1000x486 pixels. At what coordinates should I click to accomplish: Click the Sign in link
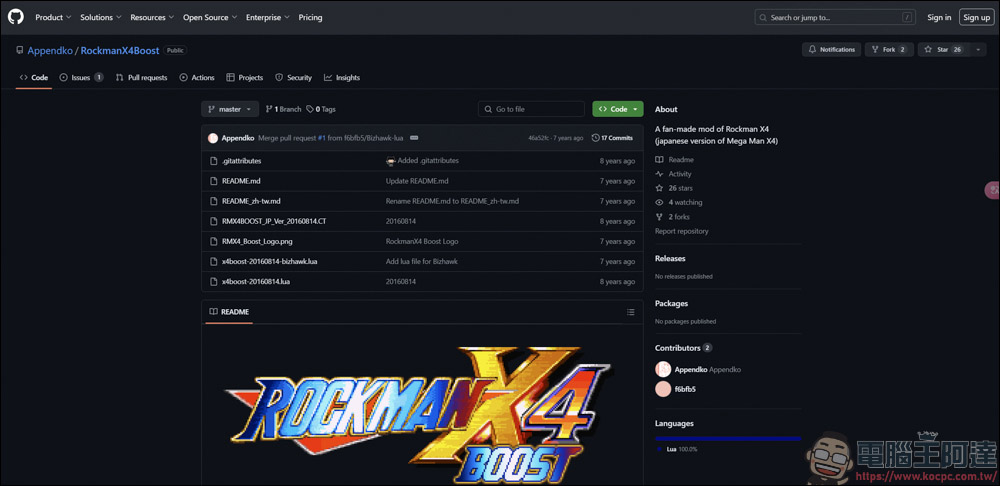[939, 17]
